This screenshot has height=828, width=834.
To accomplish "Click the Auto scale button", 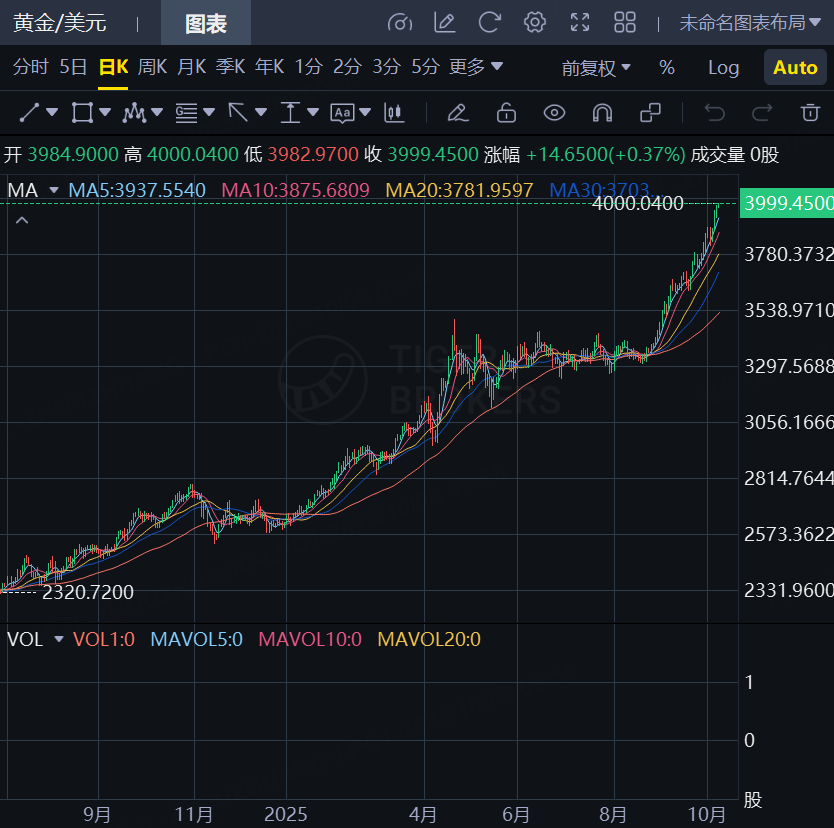I will (795, 68).
